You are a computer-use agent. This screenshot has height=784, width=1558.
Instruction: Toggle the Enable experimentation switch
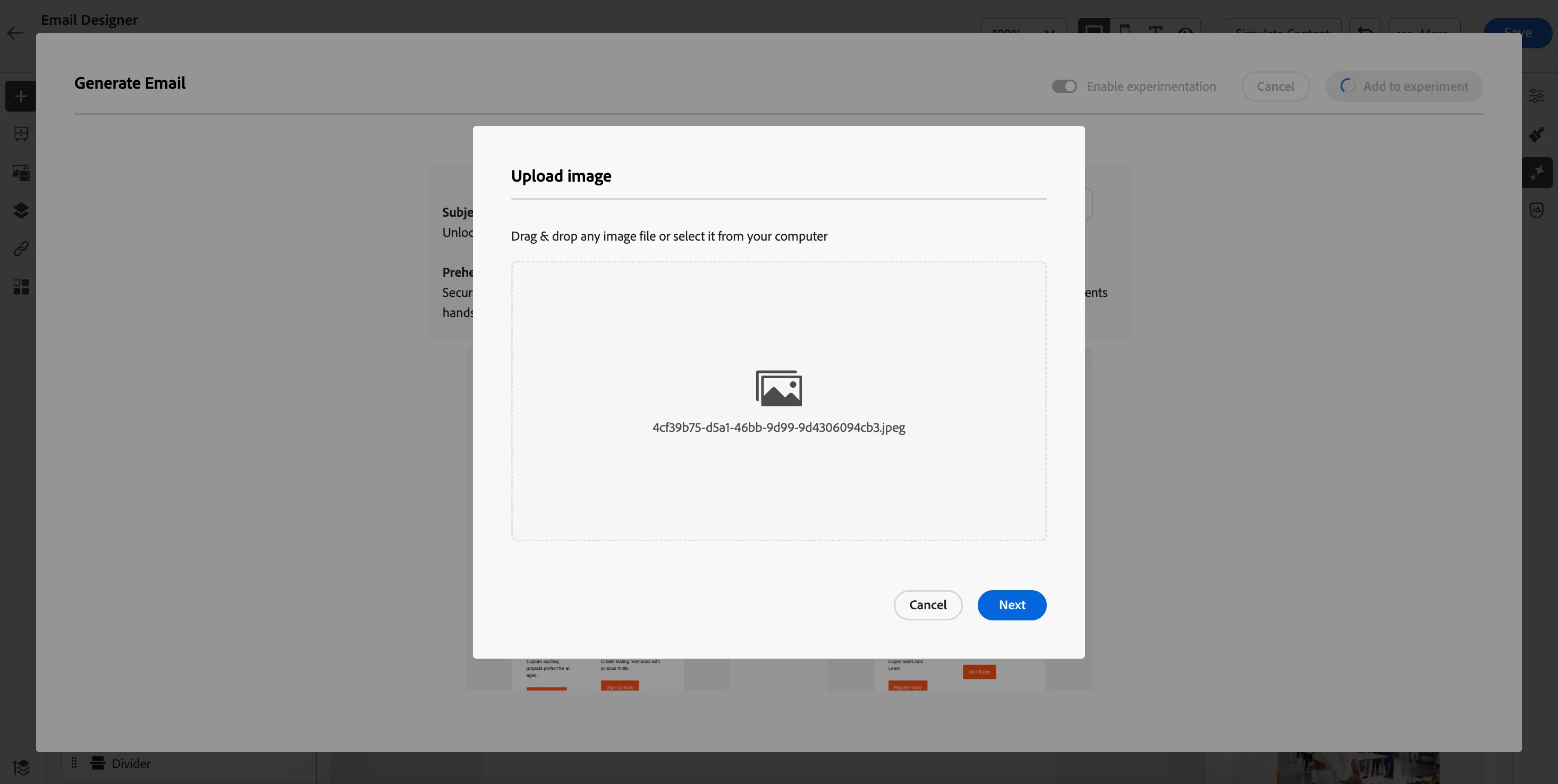click(1064, 87)
